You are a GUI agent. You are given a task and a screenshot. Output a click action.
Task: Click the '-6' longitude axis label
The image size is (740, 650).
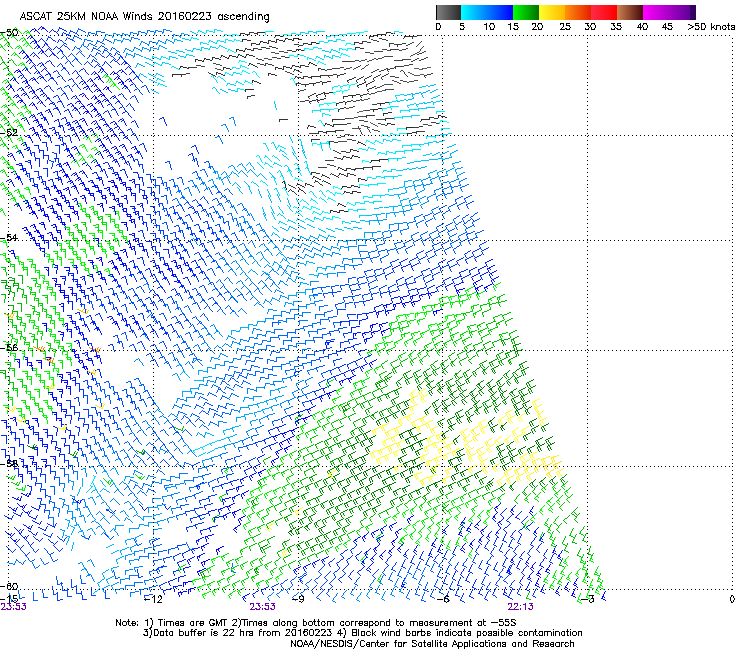point(443,599)
